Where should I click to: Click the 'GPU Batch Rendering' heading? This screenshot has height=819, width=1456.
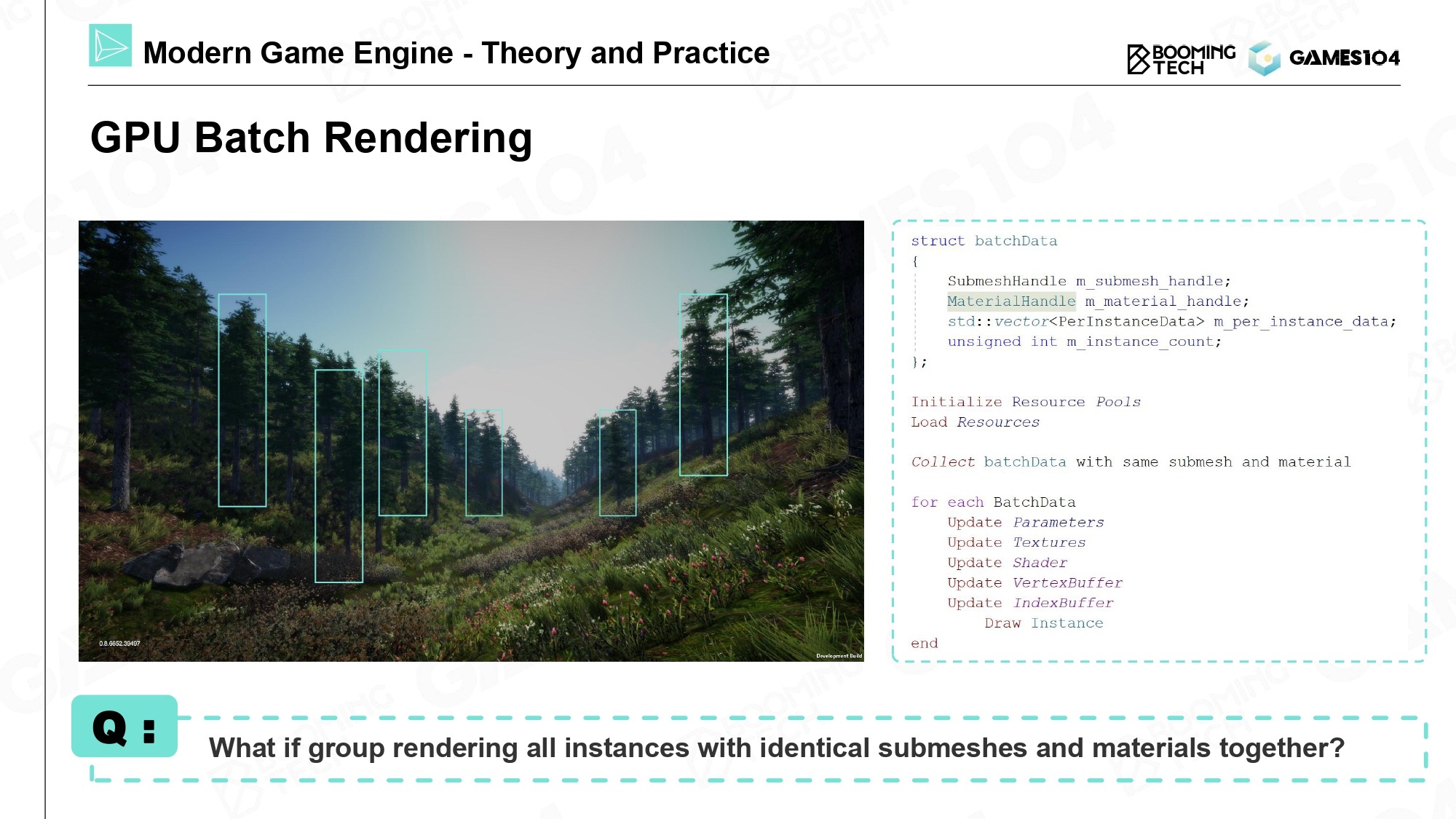pyautogui.click(x=311, y=138)
